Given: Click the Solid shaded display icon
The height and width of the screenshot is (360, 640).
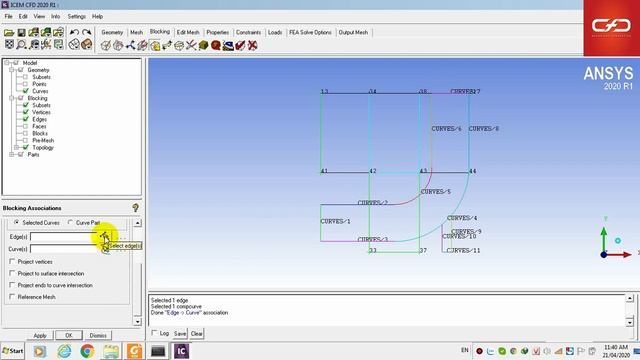Looking at the screenshot, I should (x=87, y=44).
